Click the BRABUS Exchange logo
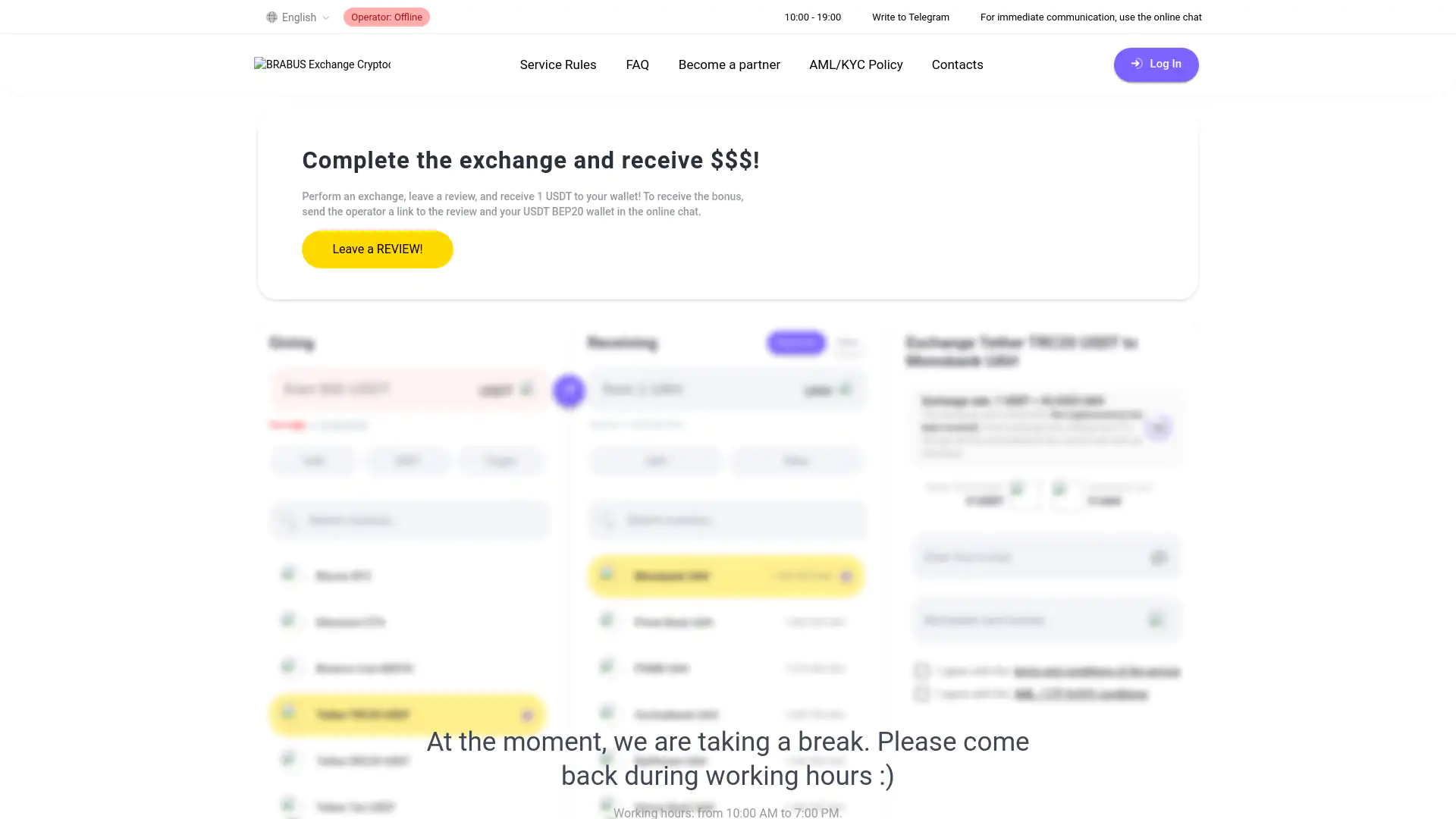The width and height of the screenshot is (1456, 819). point(322,64)
